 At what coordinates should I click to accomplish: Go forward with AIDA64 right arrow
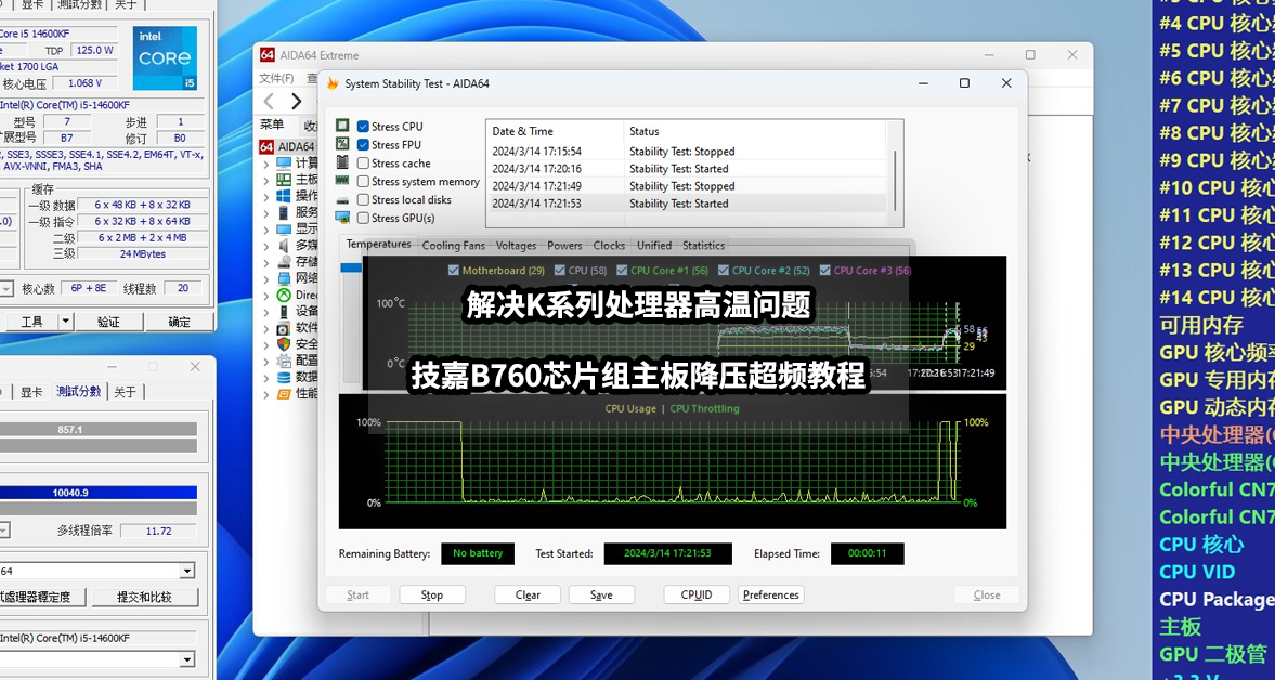296,101
